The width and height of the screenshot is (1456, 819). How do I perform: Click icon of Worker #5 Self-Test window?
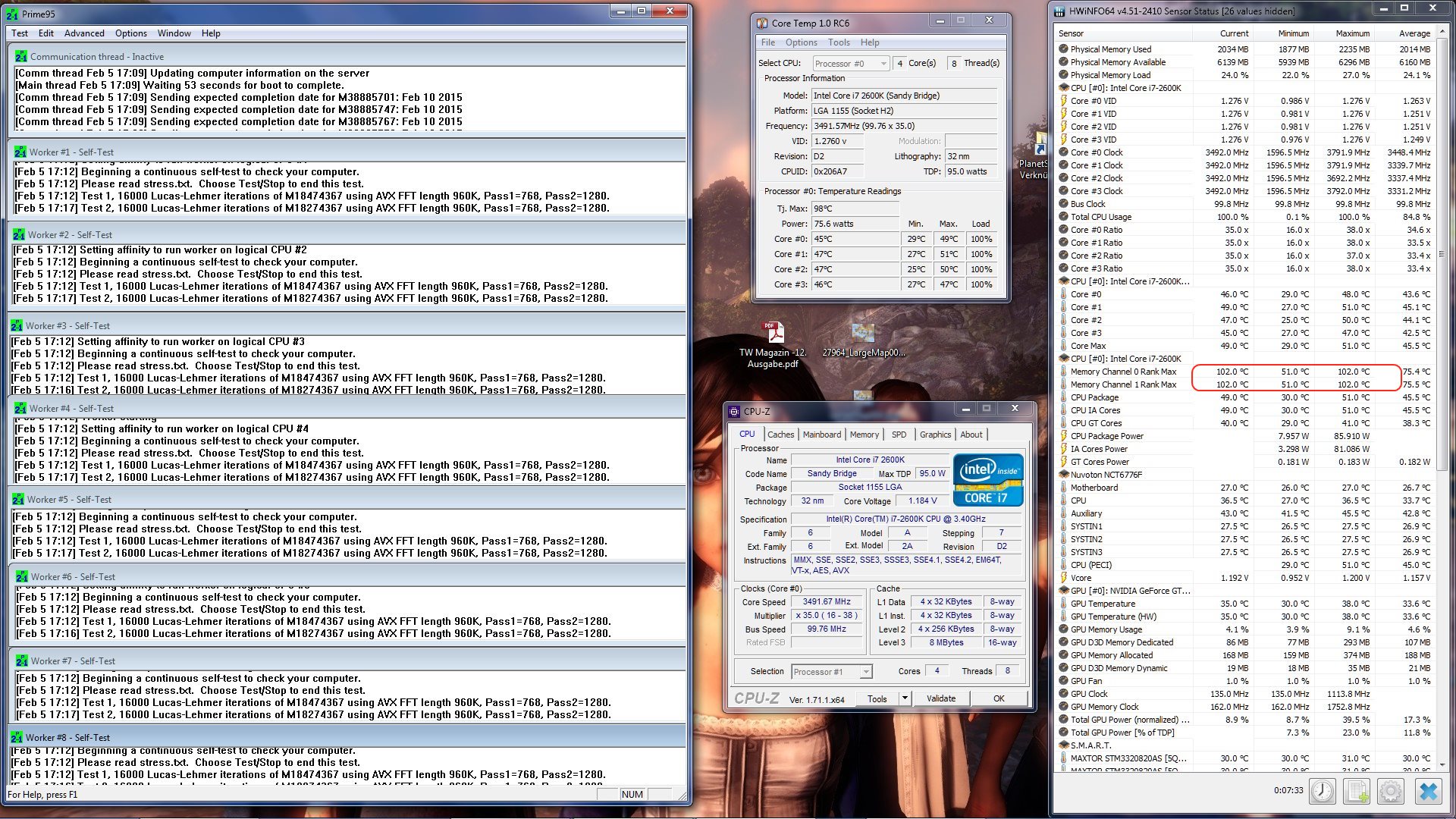(18, 499)
